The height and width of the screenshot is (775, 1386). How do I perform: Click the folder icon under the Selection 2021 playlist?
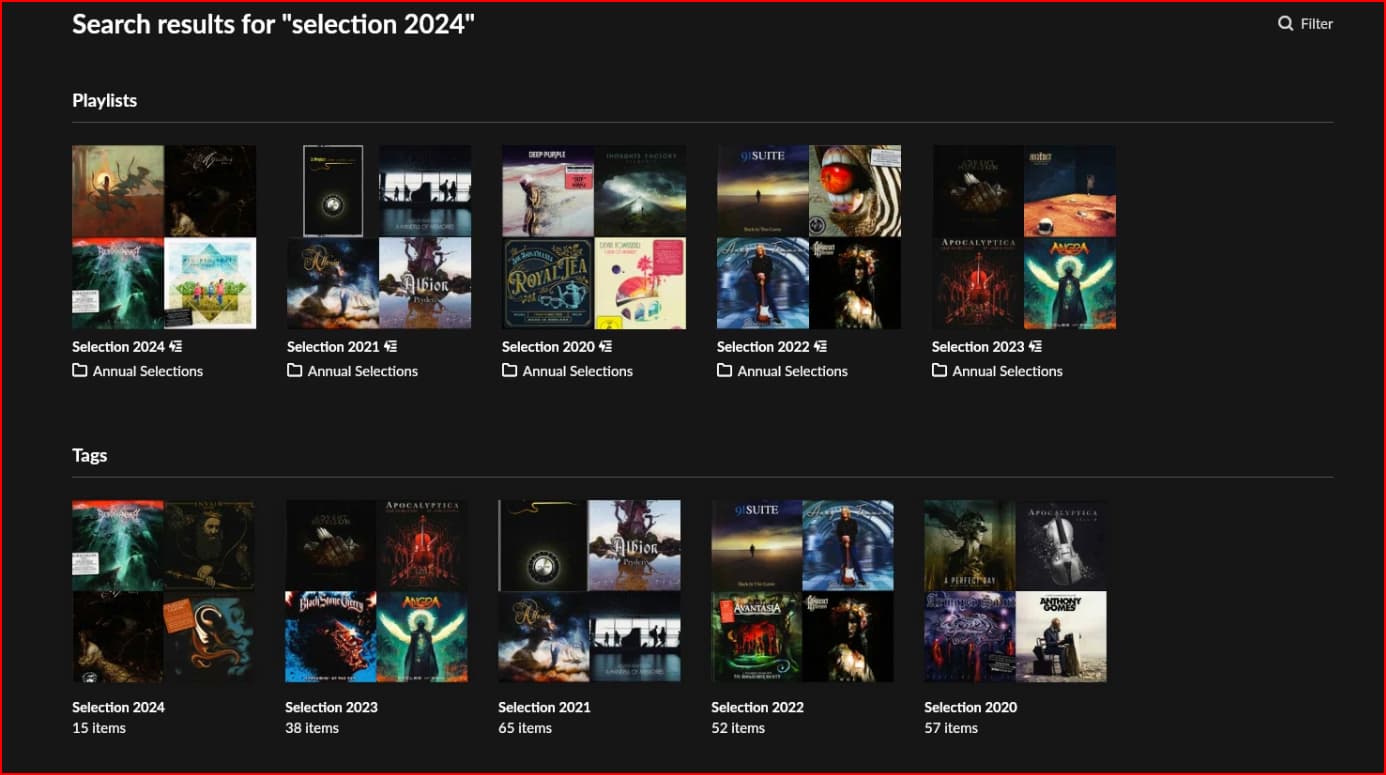coord(295,370)
